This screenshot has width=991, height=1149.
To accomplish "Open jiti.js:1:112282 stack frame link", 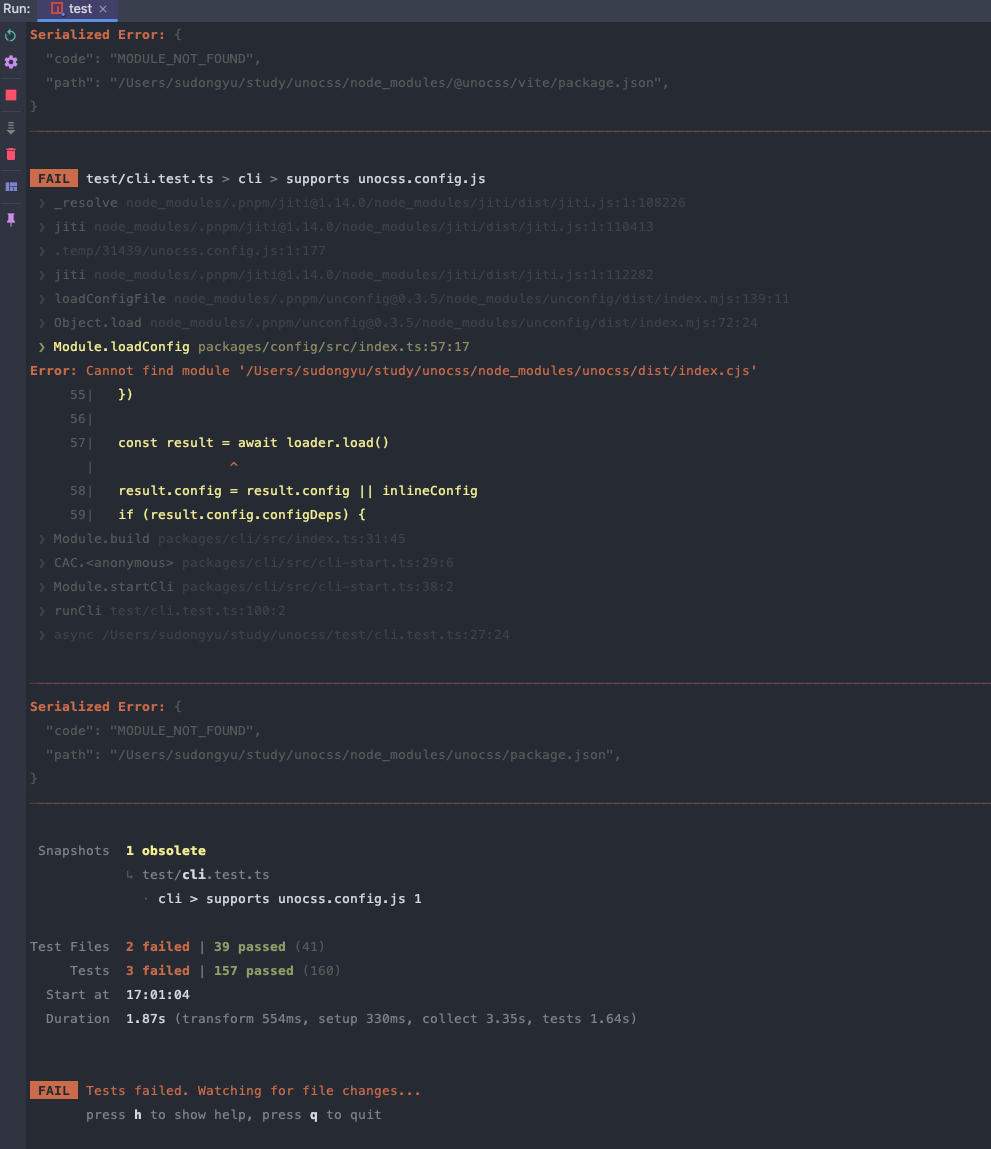I will (x=373, y=275).
